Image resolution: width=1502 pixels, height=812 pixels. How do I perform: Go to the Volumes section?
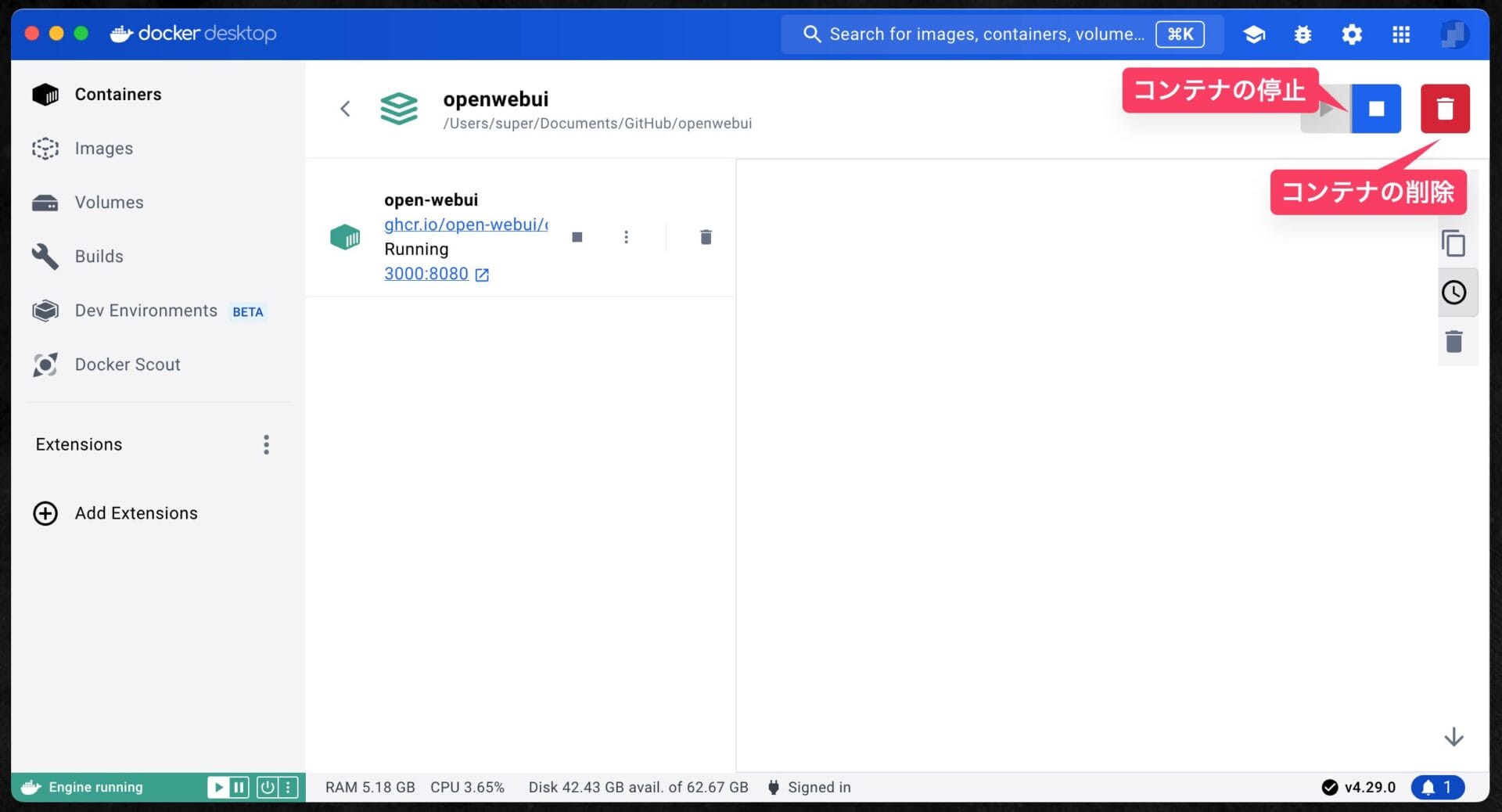tap(109, 203)
